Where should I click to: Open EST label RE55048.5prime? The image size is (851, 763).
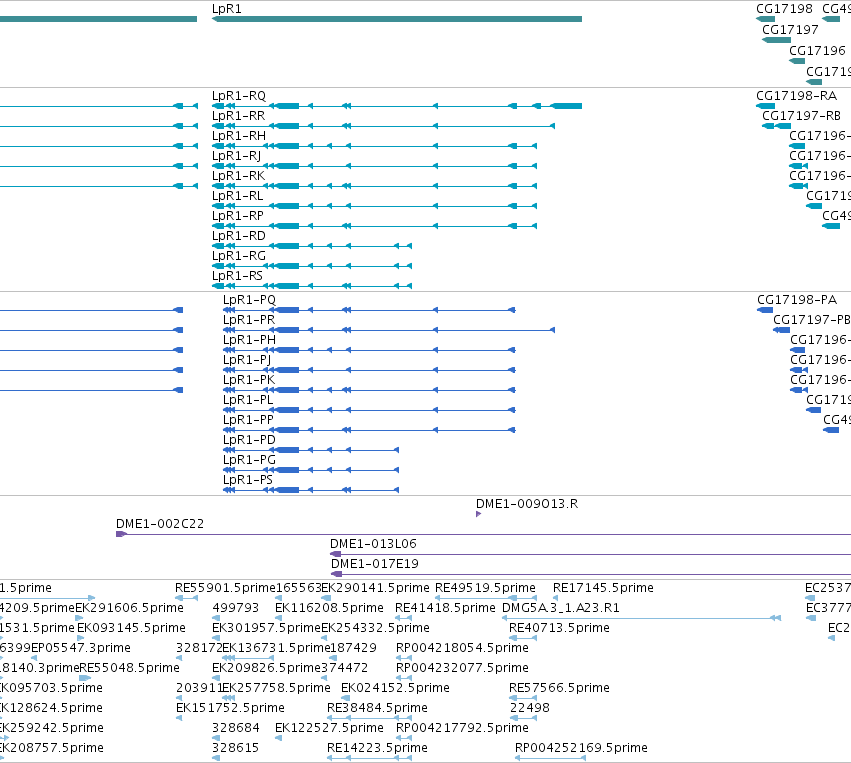[x=129, y=669]
